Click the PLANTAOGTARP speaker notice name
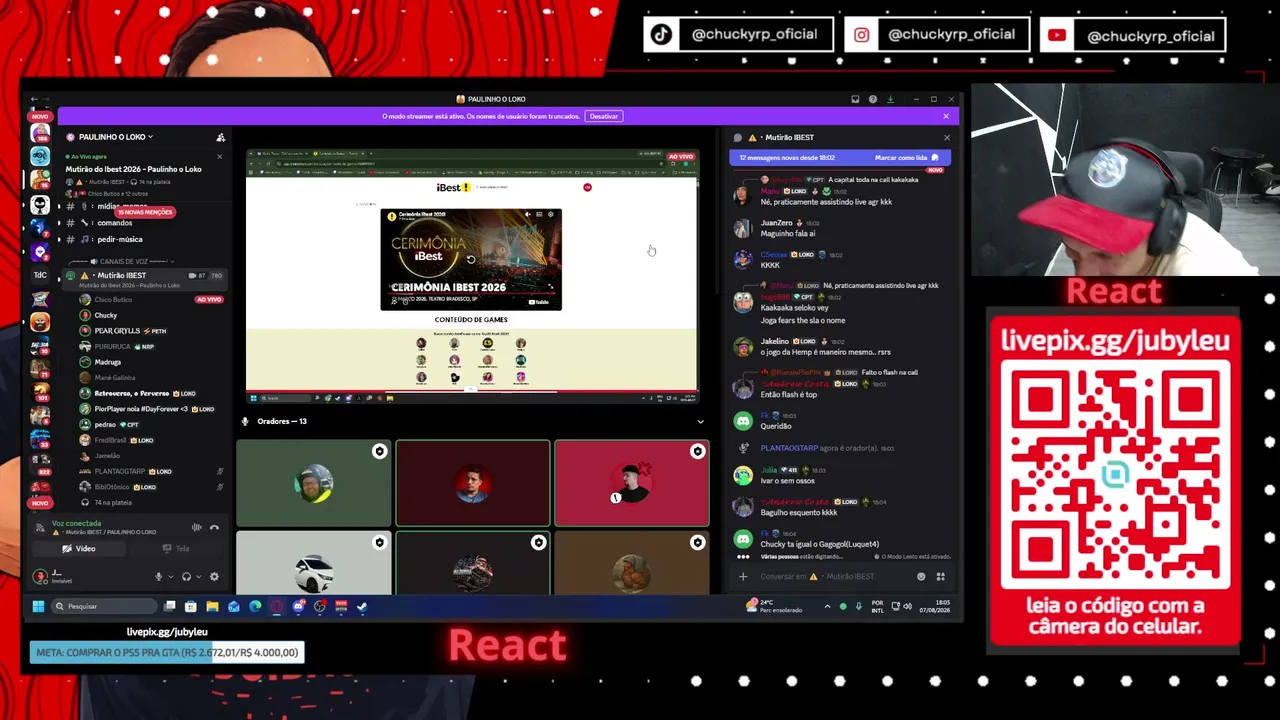The image size is (1280, 720). coord(789,448)
